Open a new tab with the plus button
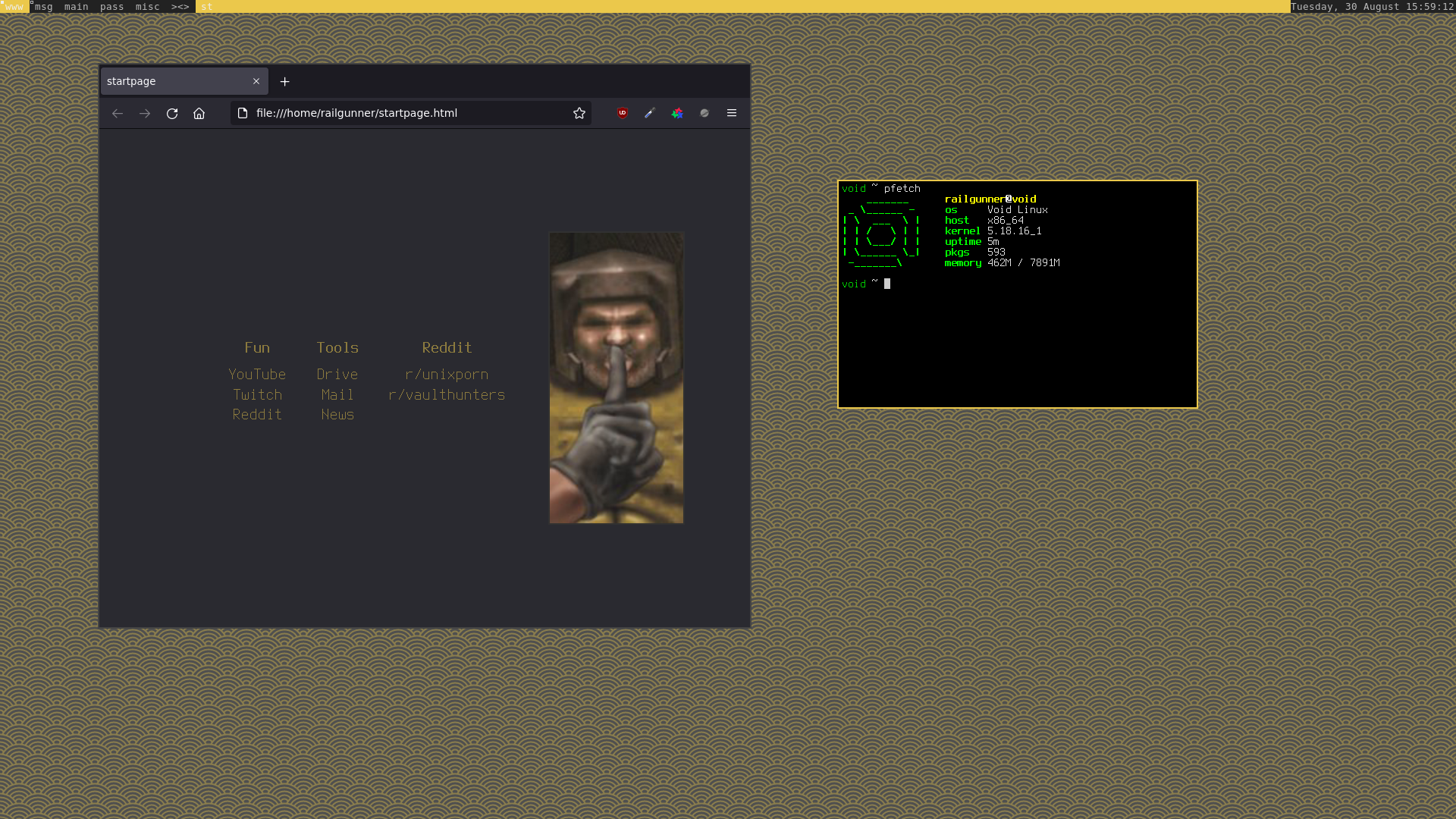 point(284,81)
